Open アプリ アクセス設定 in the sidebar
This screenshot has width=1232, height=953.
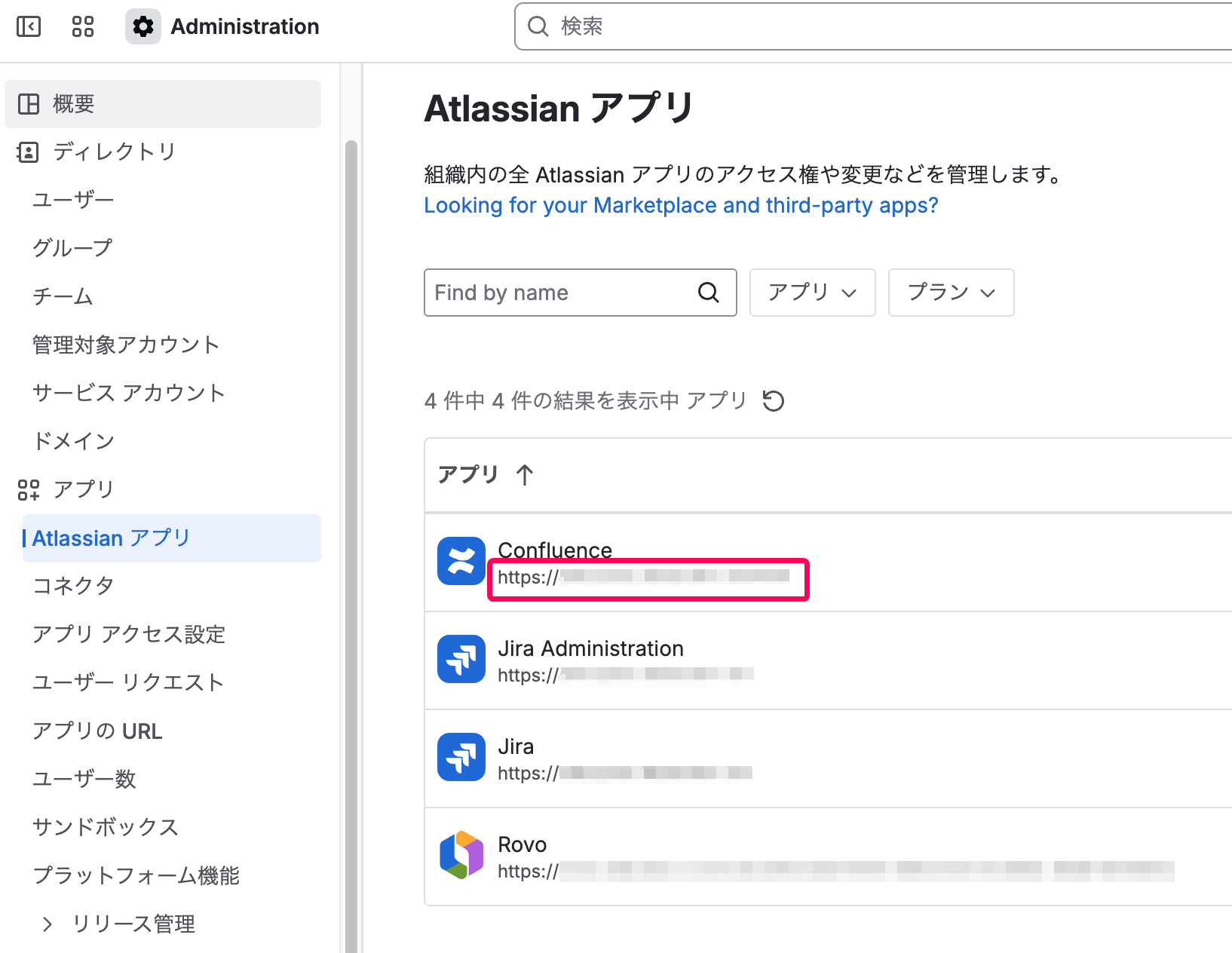[x=129, y=635]
